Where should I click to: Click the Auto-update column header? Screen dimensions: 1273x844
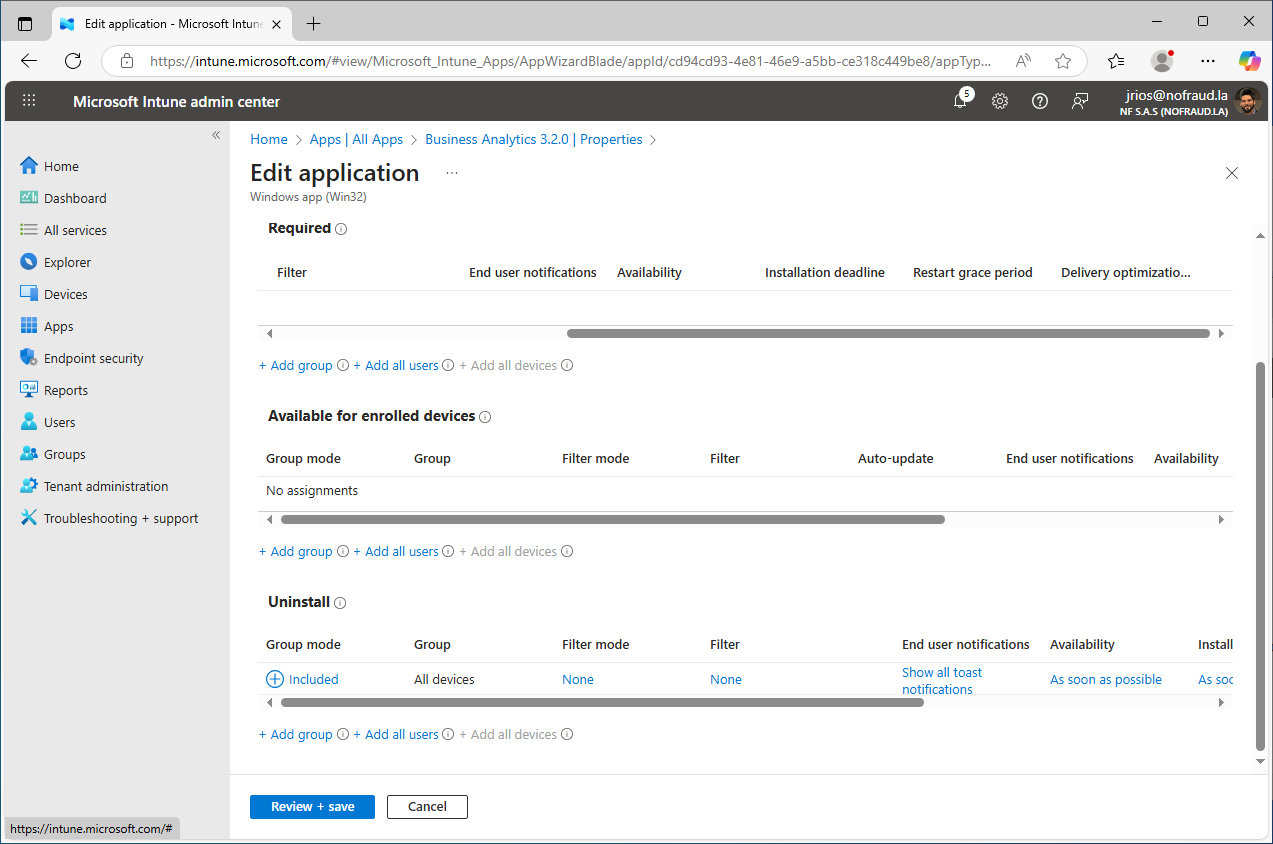(896, 458)
